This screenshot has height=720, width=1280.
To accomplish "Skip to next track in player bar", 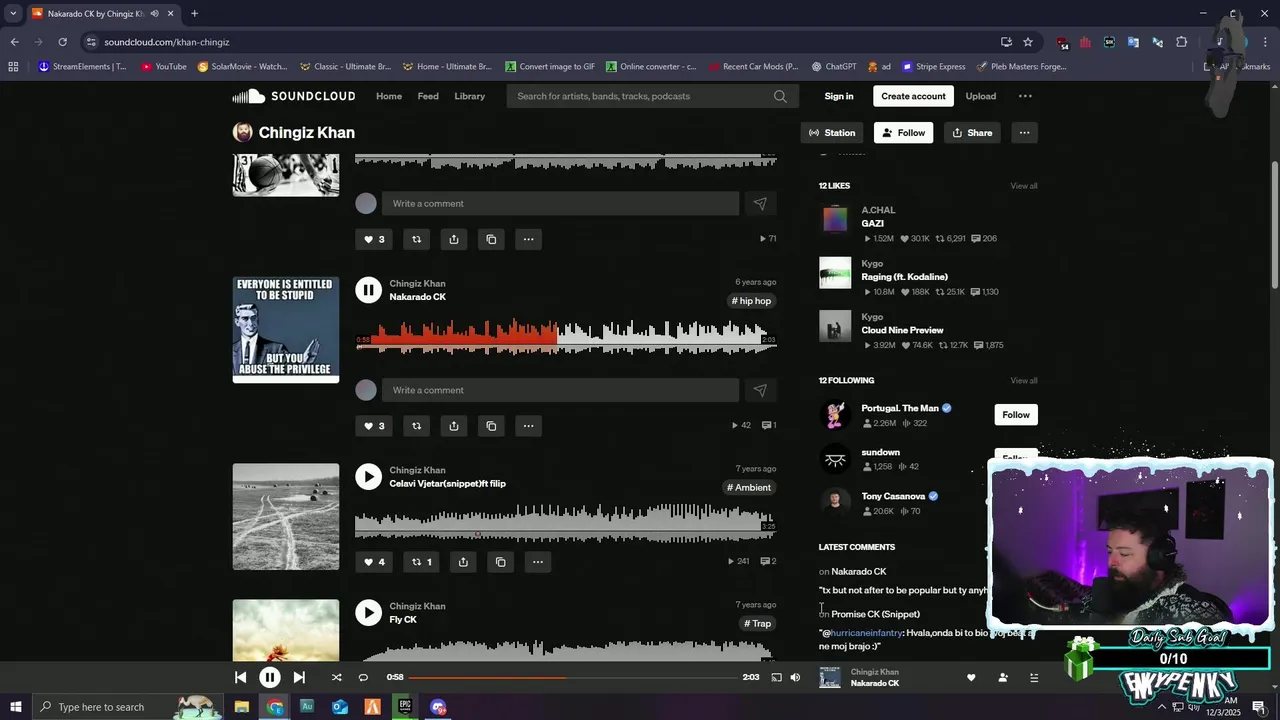I will click(299, 677).
